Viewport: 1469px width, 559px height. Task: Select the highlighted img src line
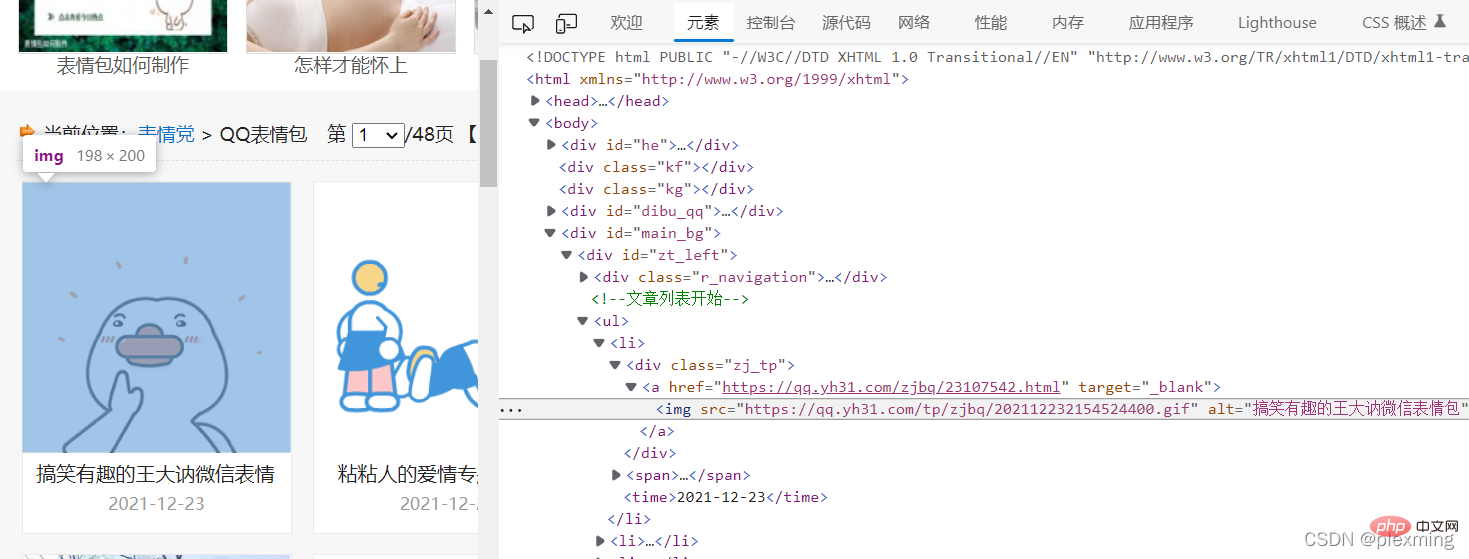(x=984, y=409)
